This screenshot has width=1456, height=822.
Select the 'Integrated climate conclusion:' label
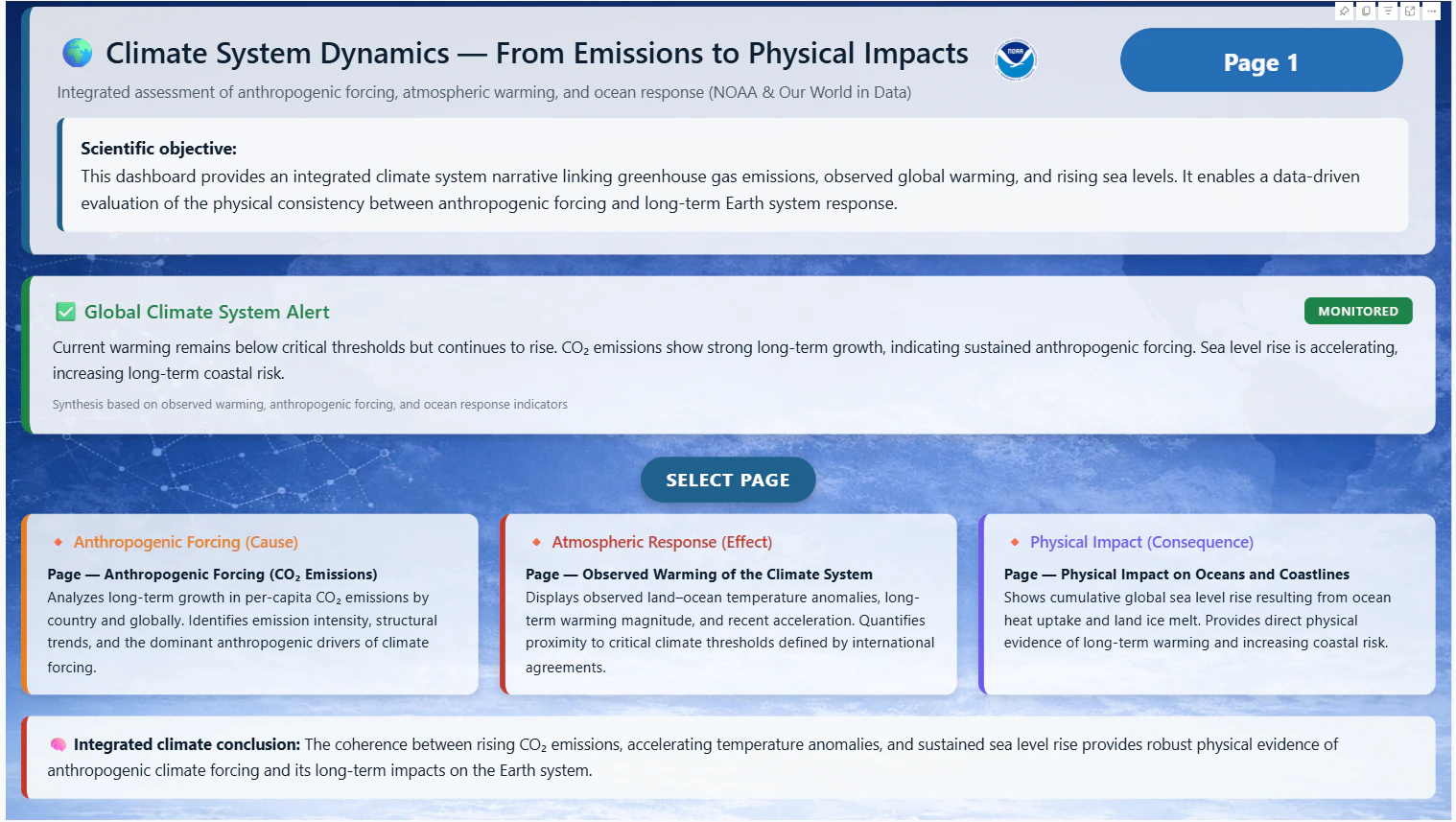(187, 744)
